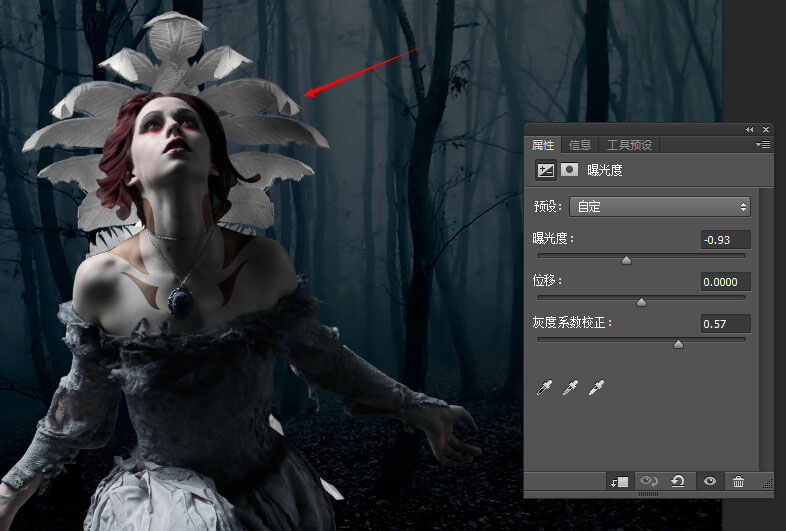Open the 工具预设 tab
This screenshot has width=786, height=531.
(629, 145)
